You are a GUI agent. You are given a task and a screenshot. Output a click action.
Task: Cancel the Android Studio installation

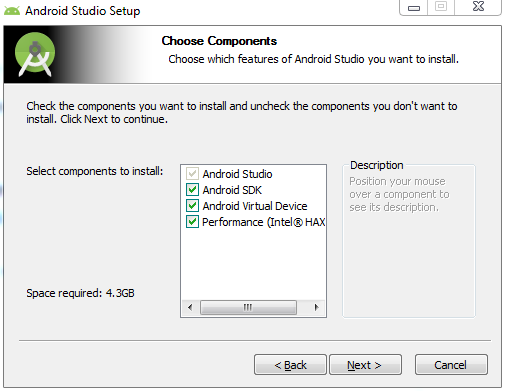[451, 365]
